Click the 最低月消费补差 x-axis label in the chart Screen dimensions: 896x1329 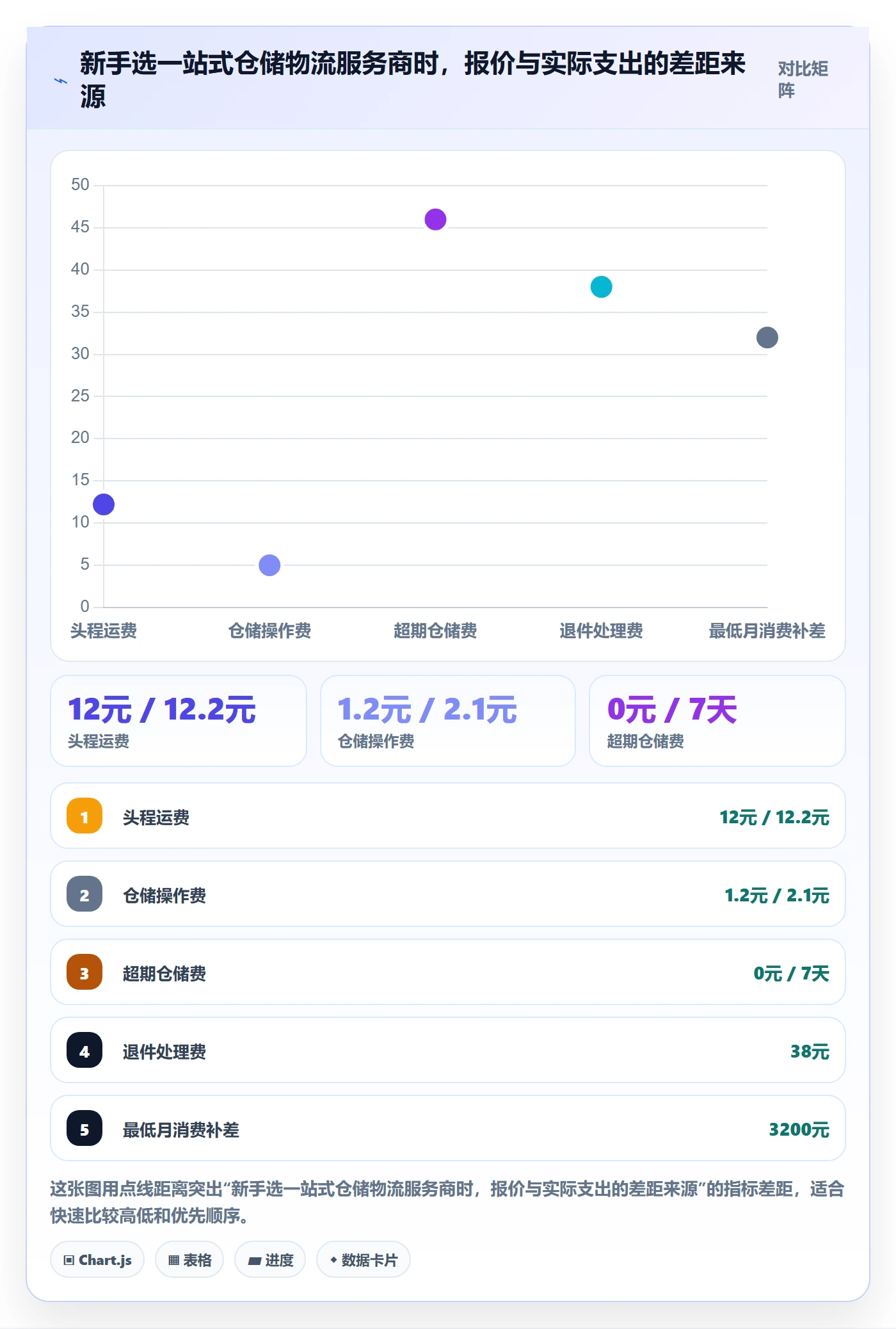pyautogui.click(x=767, y=631)
